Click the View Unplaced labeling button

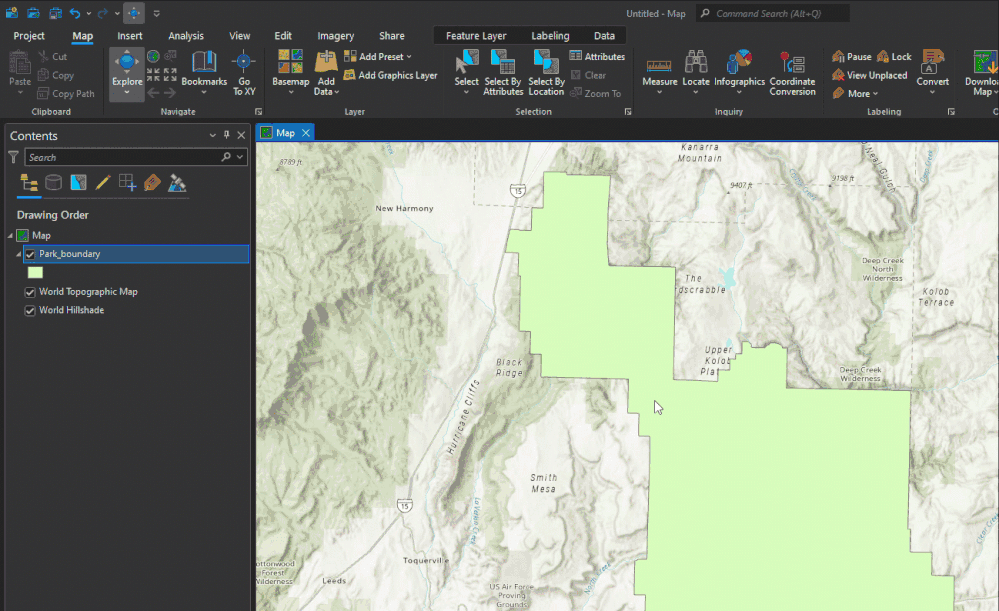[x=870, y=75]
